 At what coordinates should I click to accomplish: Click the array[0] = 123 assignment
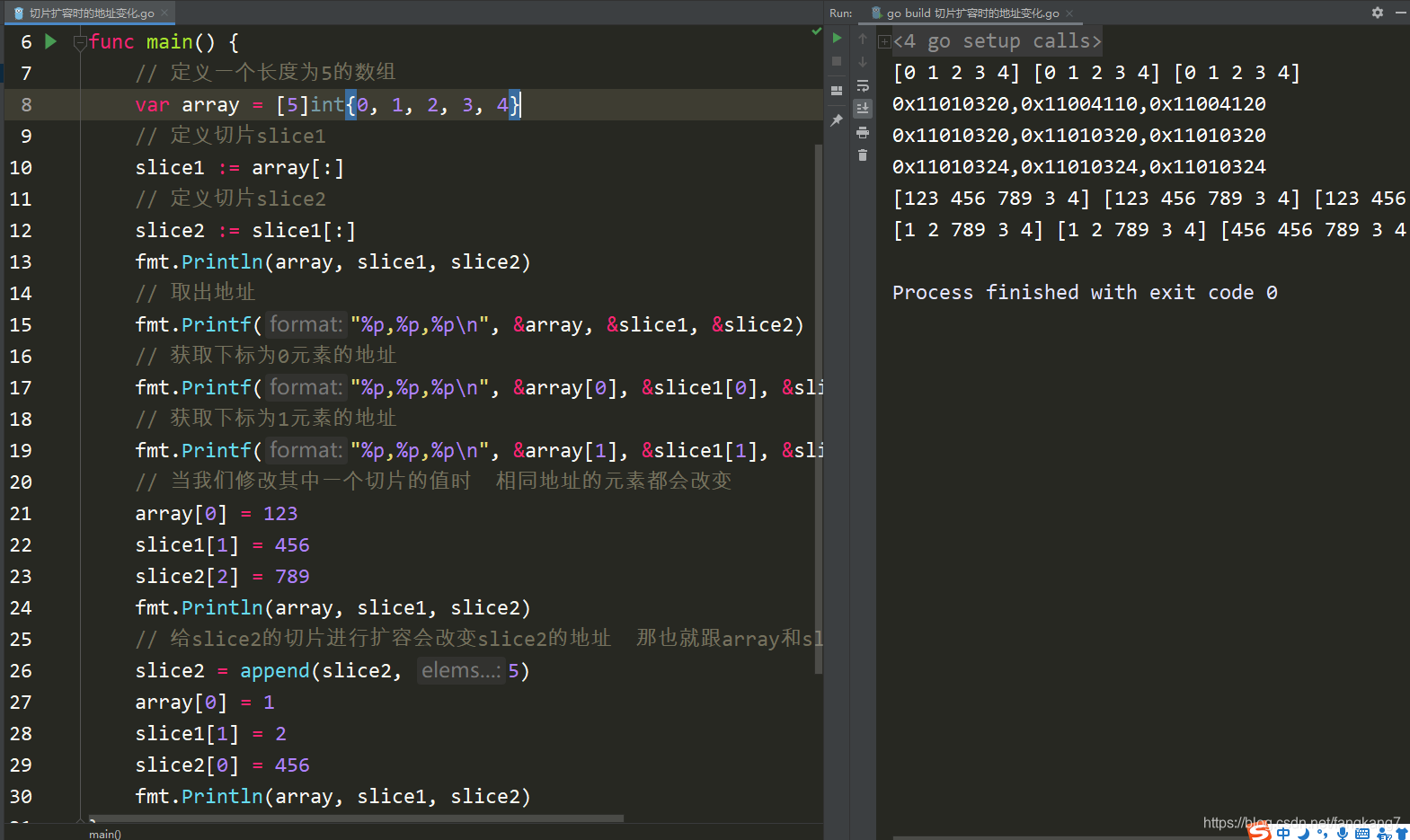coord(217,513)
